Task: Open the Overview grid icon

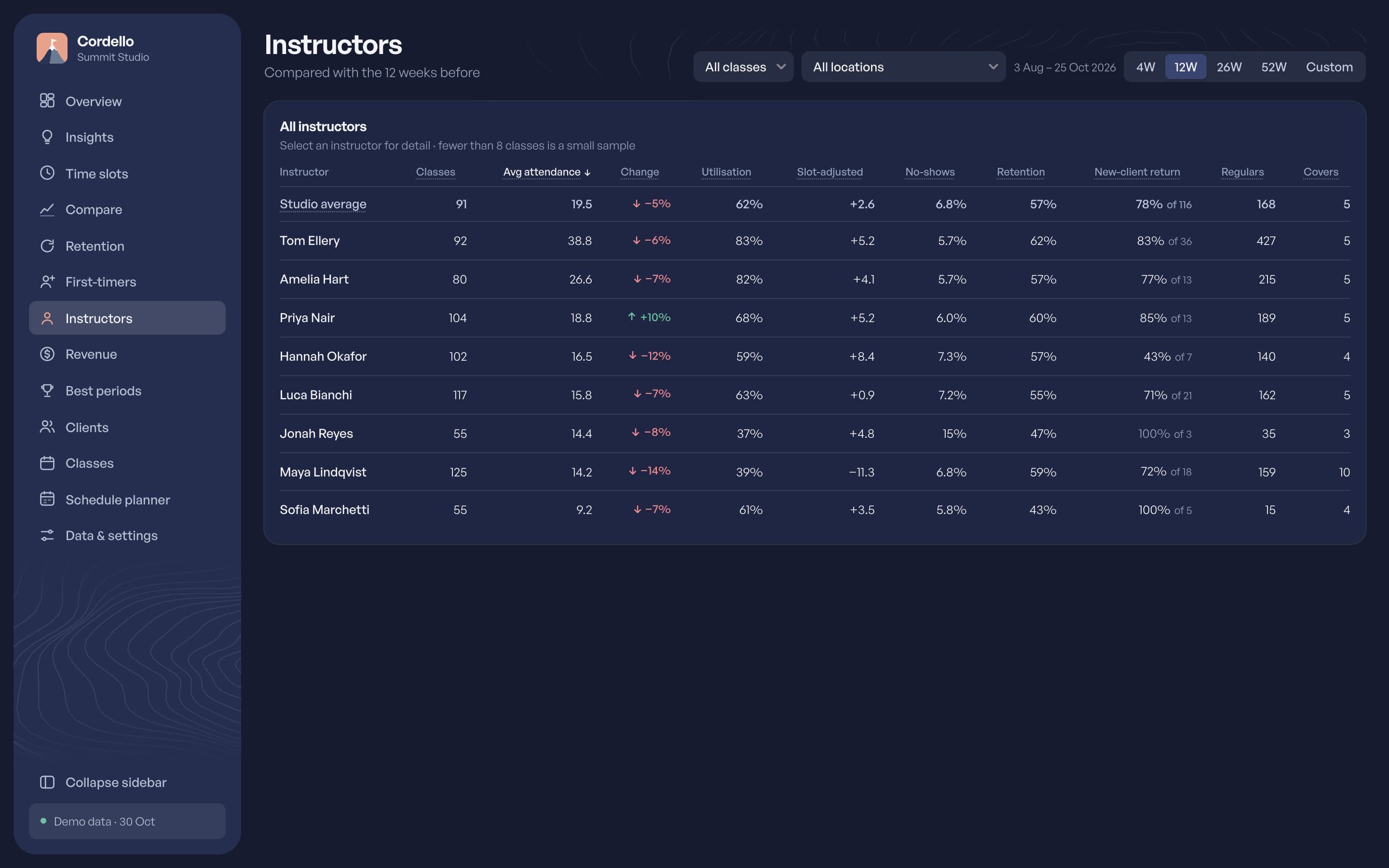Action: [47, 100]
